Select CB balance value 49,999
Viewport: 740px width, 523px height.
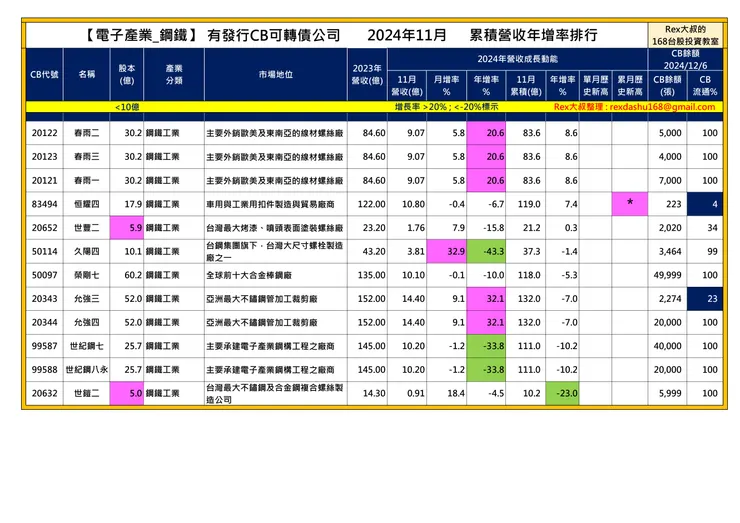[x=667, y=275]
